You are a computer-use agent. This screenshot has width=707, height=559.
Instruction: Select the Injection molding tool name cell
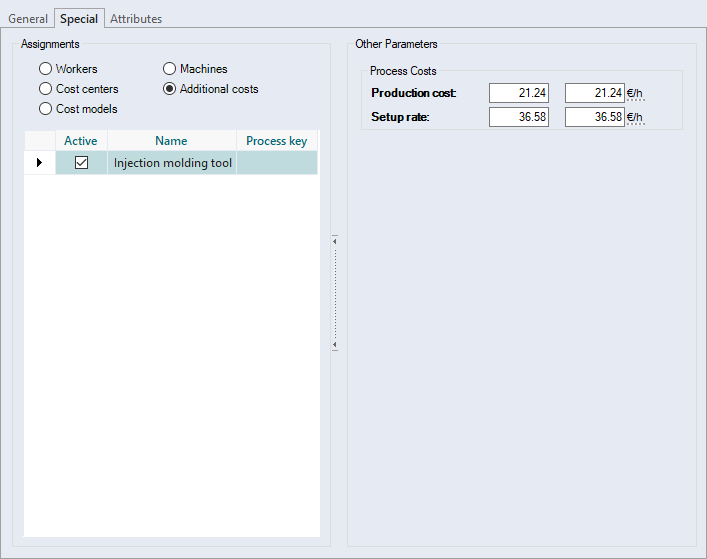[x=172, y=163]
